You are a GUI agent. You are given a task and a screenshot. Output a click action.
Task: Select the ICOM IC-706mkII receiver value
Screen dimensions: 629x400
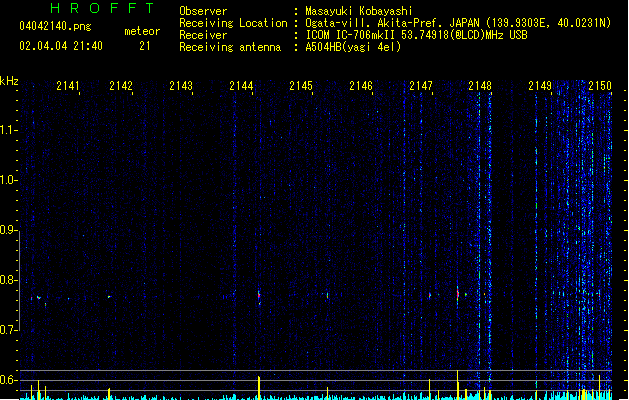click(x=416, y=35)
